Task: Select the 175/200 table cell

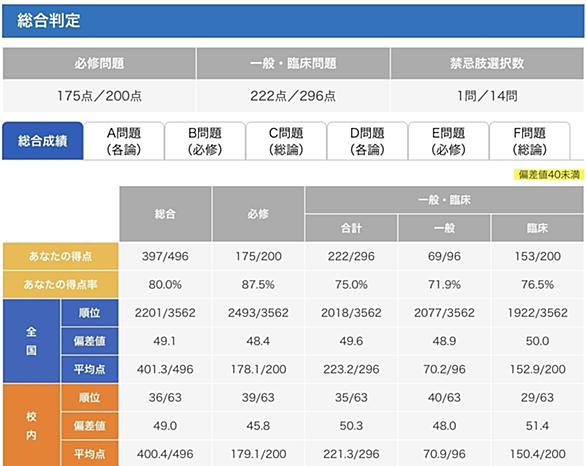Action: [258, 256]
